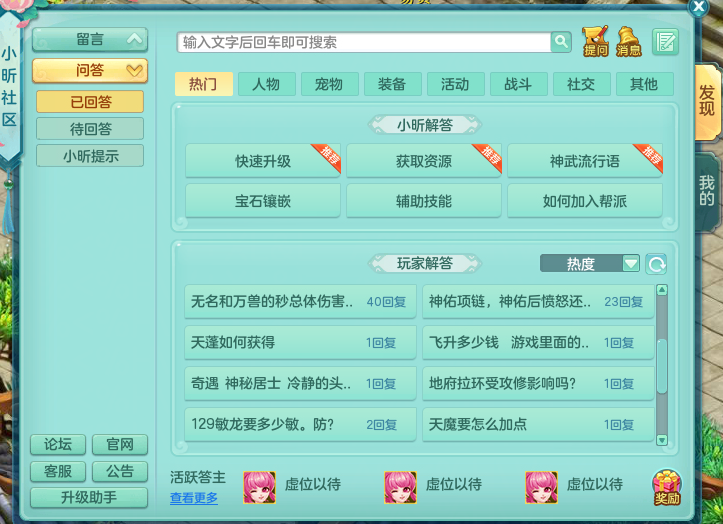
Task: Click the third 虚位以待 avatar
Action: click(541, 486)
